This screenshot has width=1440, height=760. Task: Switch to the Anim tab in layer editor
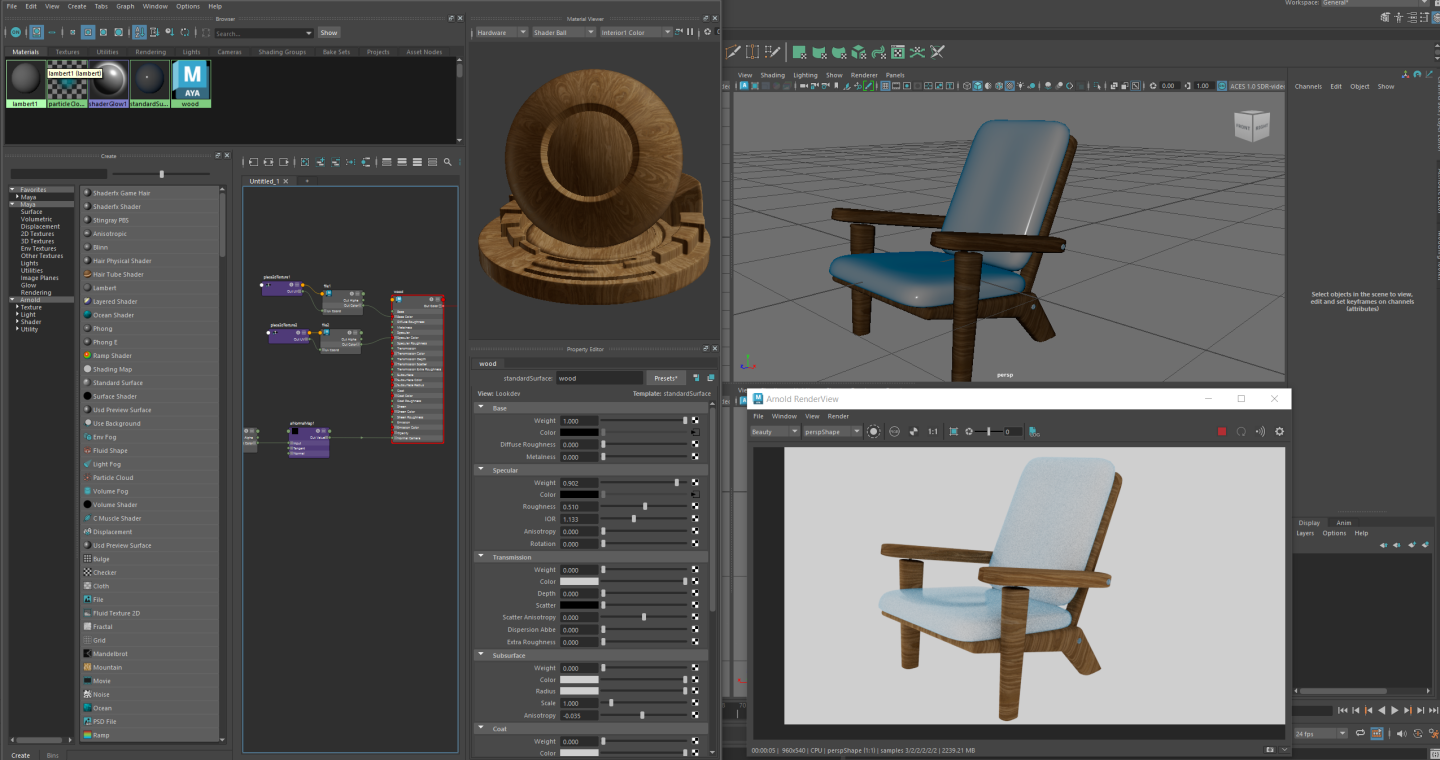point(1344,523)
